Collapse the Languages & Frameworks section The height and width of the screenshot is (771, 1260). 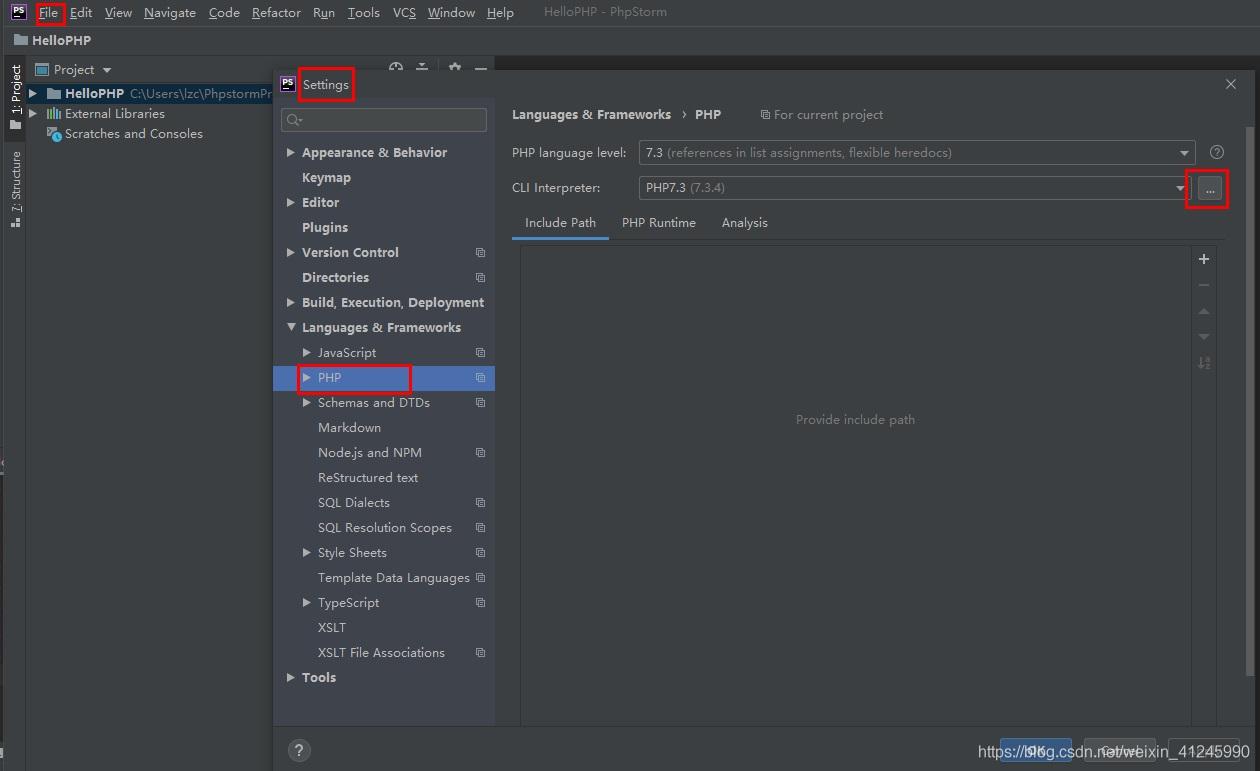point(290,328)
